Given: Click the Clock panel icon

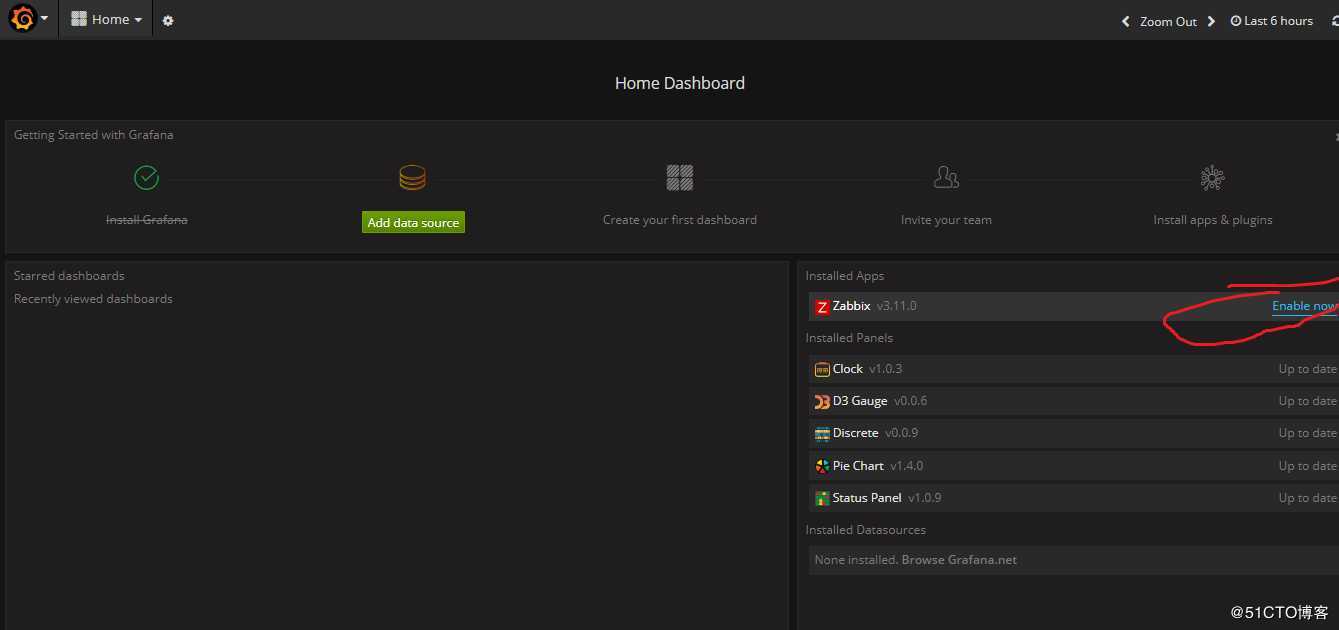Looking at the screenshot, I should point(822,369).
